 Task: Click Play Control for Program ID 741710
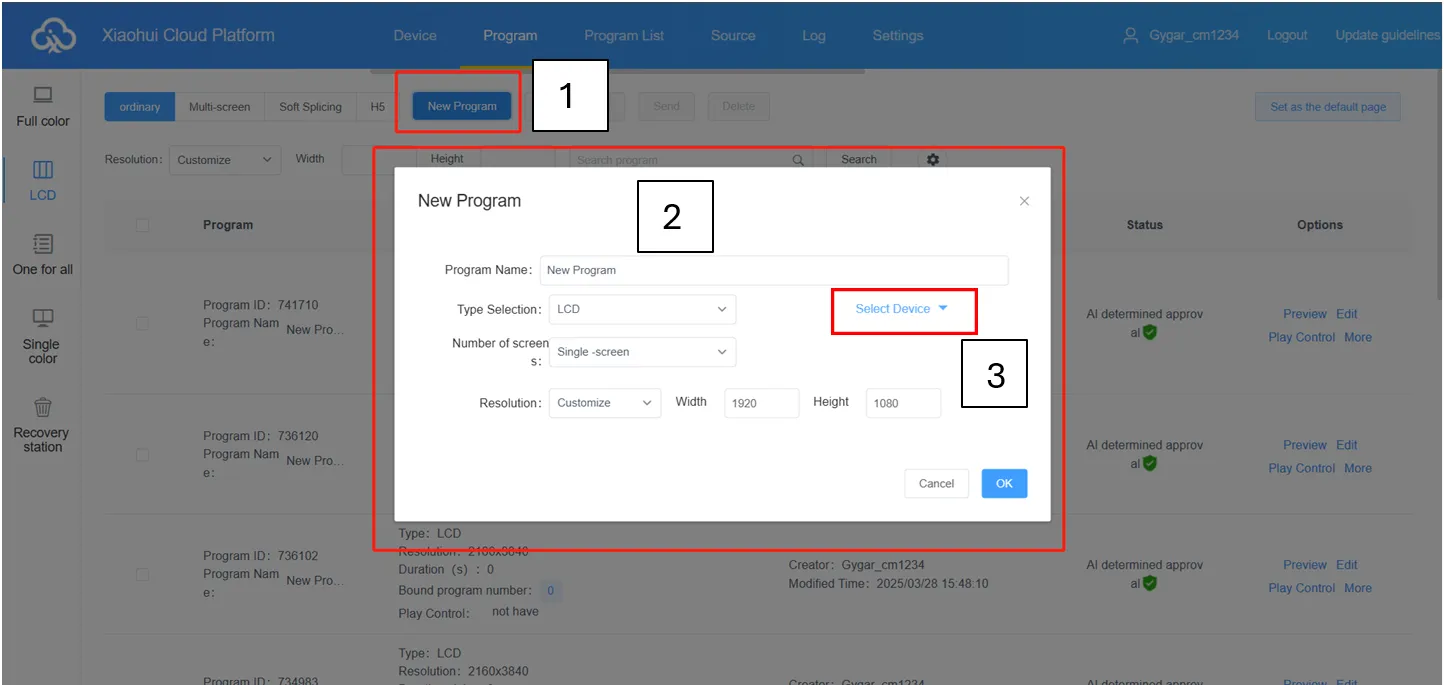click(x=1302, y=337)
